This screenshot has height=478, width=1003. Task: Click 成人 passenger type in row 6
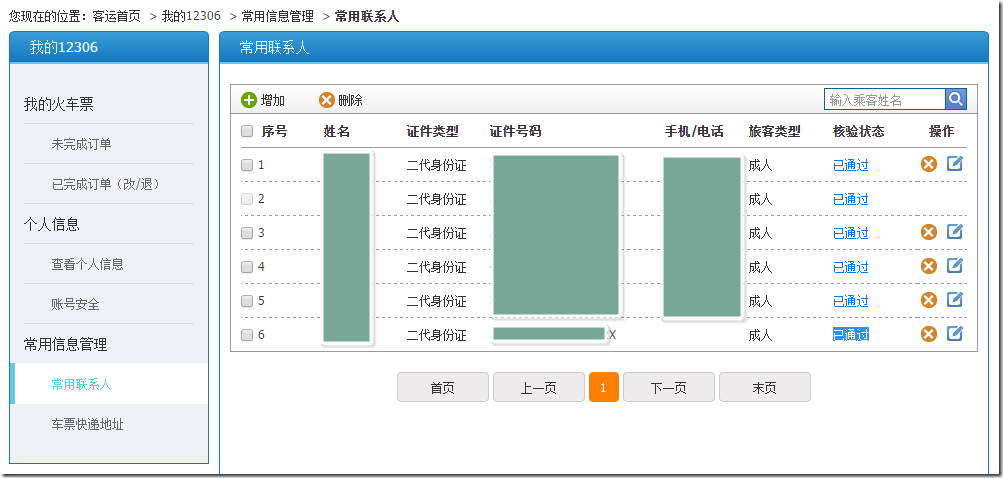point(761,335)
